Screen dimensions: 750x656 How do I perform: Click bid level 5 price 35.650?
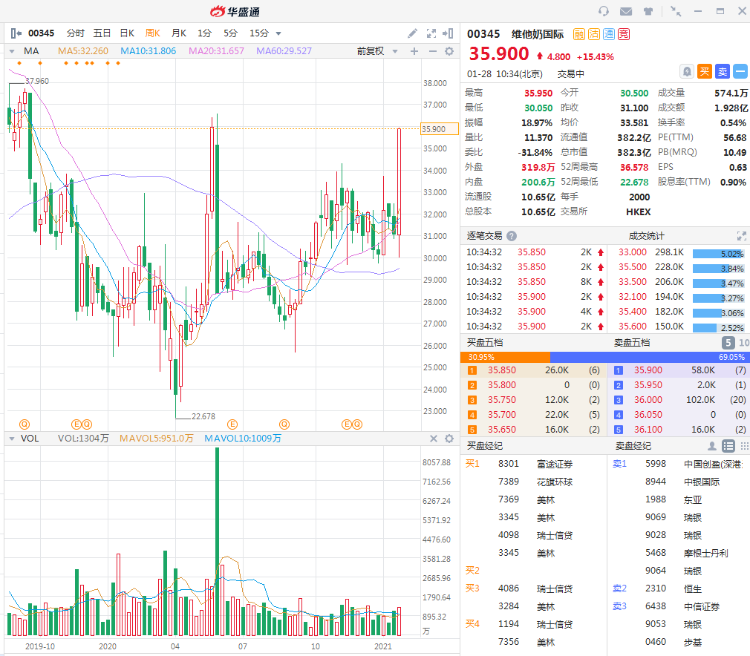pos(502,429)
